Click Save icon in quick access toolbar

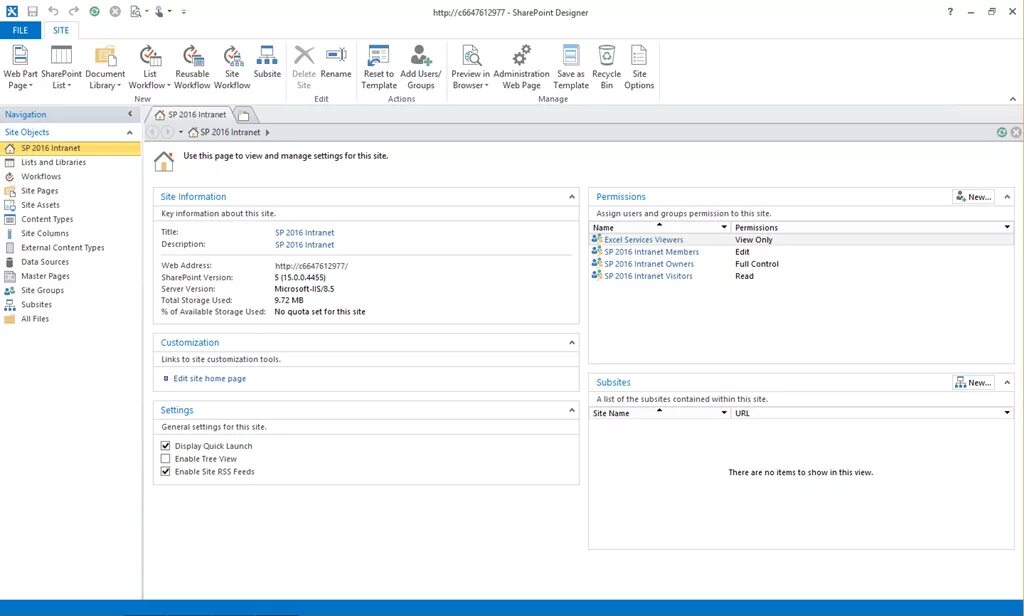coord(33,12)
